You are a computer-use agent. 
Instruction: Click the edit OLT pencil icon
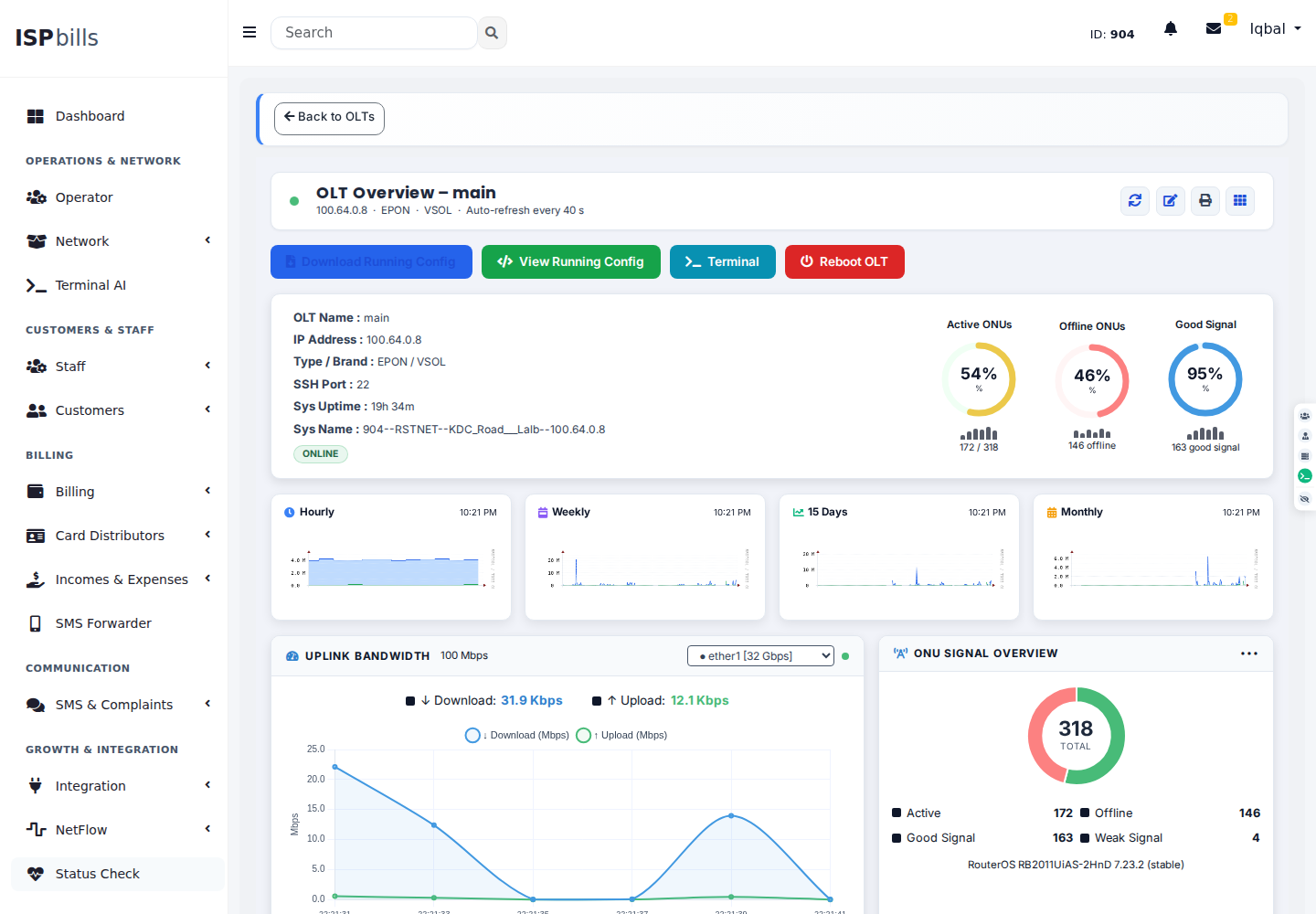pyautogui.click(x=1170, y=200)
